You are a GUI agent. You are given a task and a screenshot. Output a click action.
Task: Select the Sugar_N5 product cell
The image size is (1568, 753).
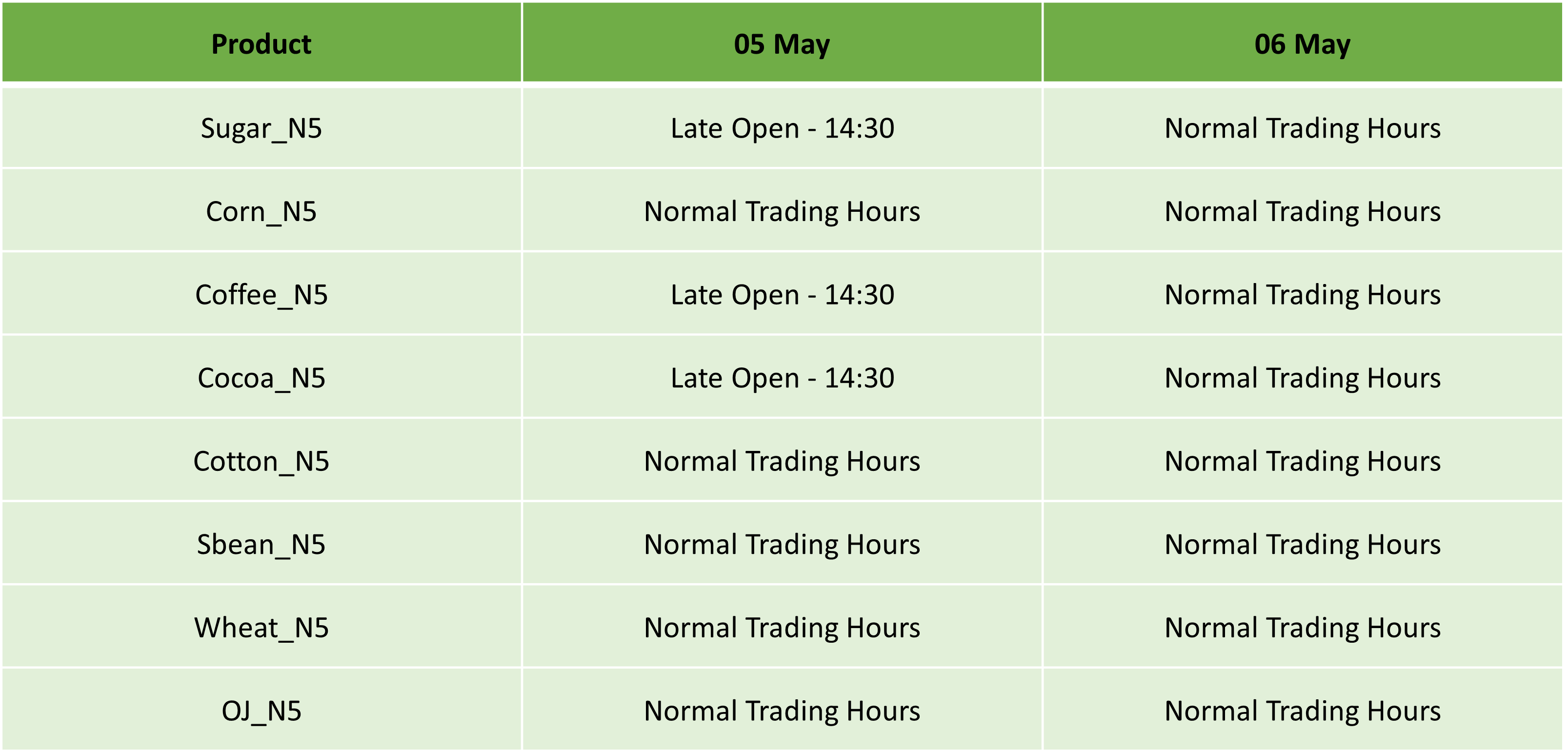pyautogui.click(x=261, y=128)
